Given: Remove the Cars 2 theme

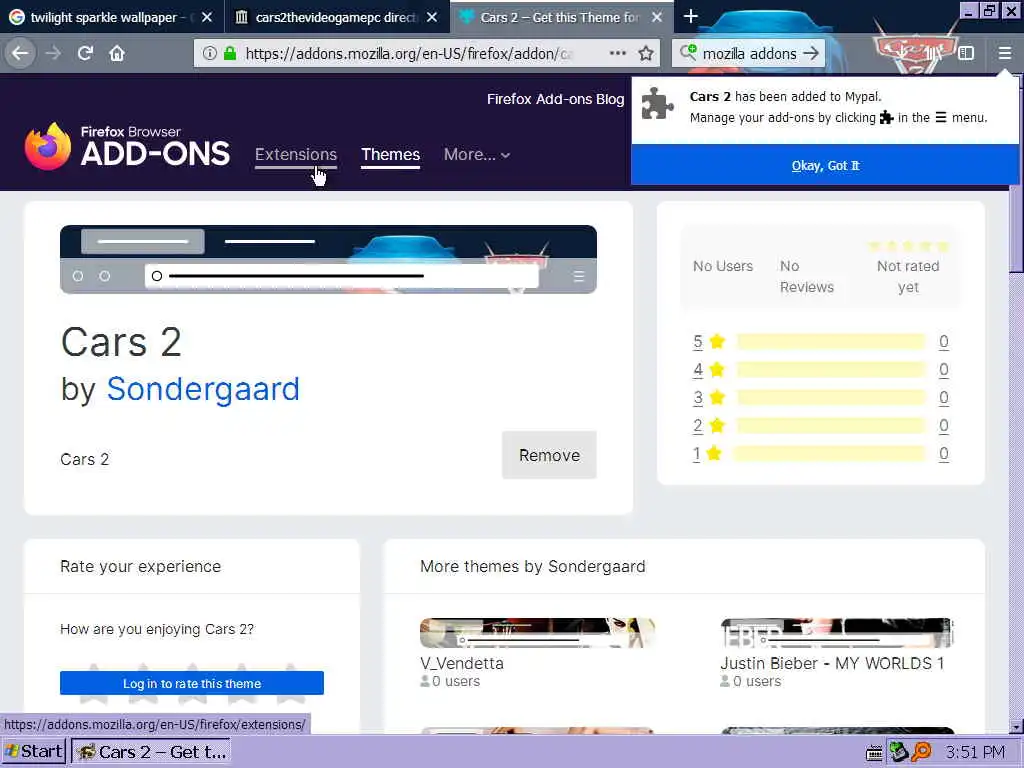Looking at the screenshot, I should pyautogui.click(x=549, y=455).
